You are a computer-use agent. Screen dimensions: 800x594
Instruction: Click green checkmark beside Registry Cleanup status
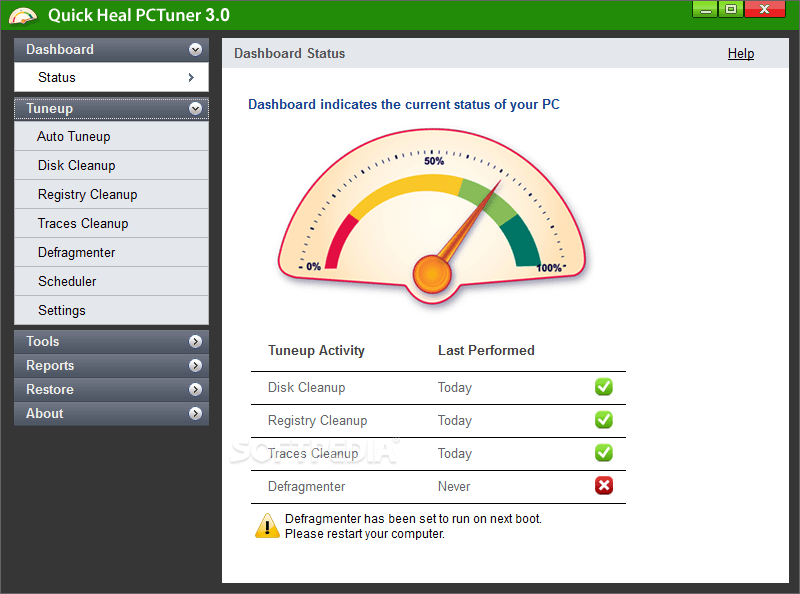click(x=603, y=420)
